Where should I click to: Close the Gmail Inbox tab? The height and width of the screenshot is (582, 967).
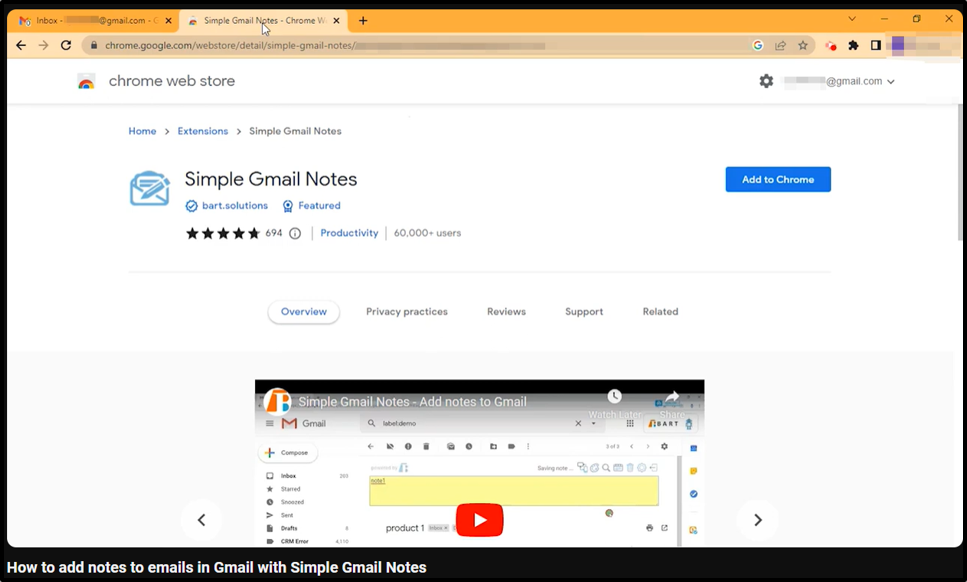coord(168,20)
